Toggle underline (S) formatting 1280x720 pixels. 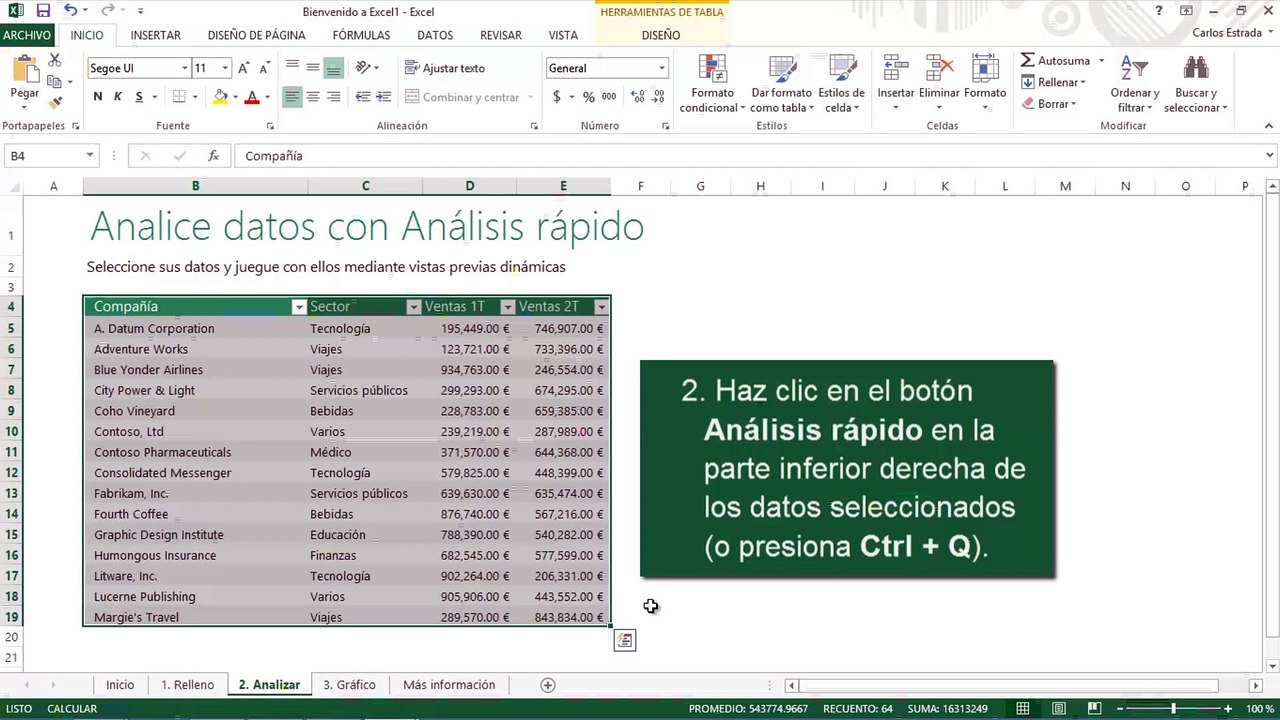(139, 97)
